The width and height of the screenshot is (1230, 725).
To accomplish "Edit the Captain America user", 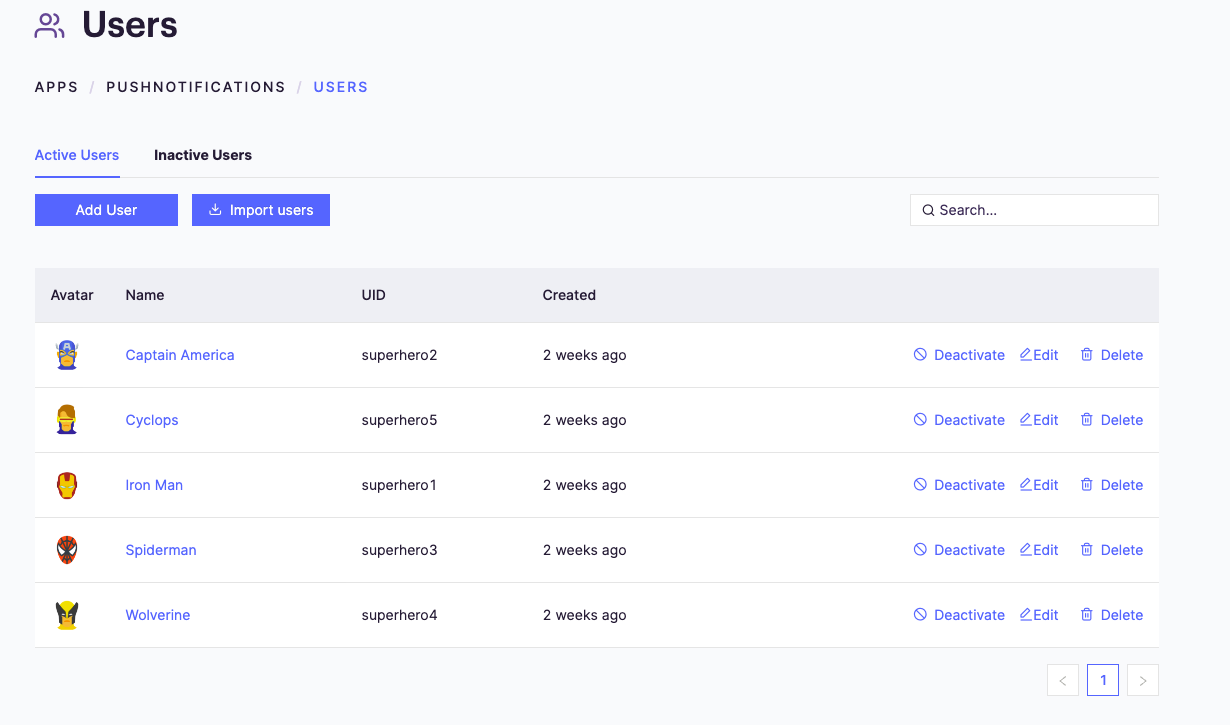I will coord(1039,355).
